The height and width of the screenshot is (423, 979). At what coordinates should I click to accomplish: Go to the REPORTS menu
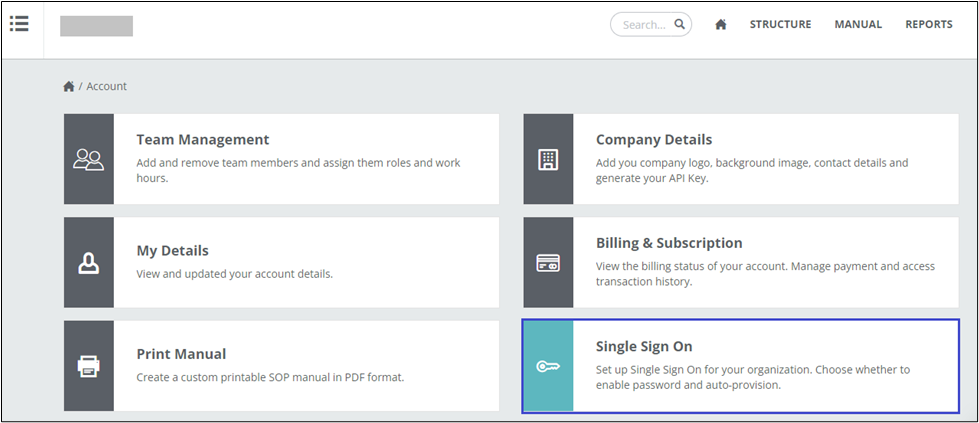pos(929,25)
